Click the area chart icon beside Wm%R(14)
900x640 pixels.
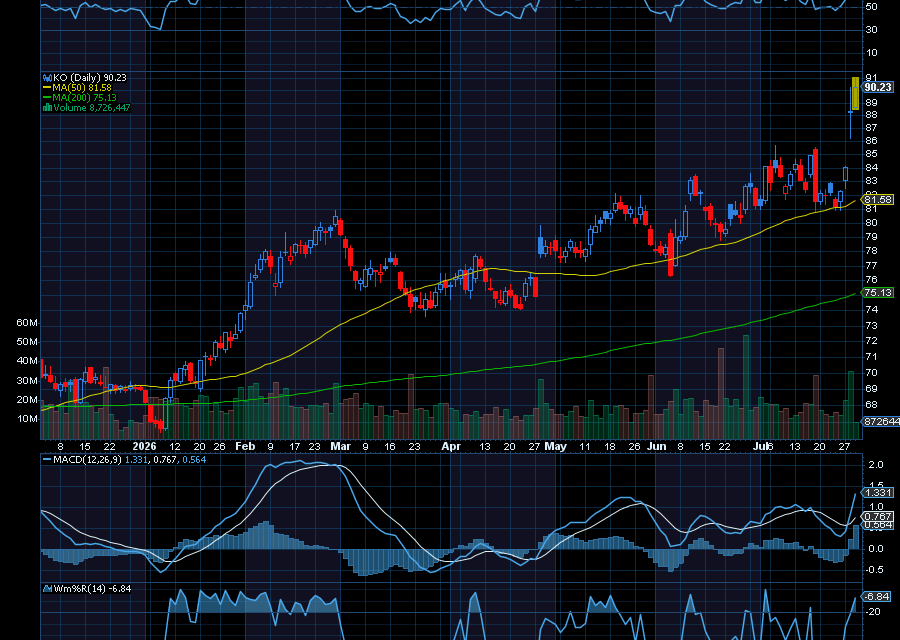48,588
